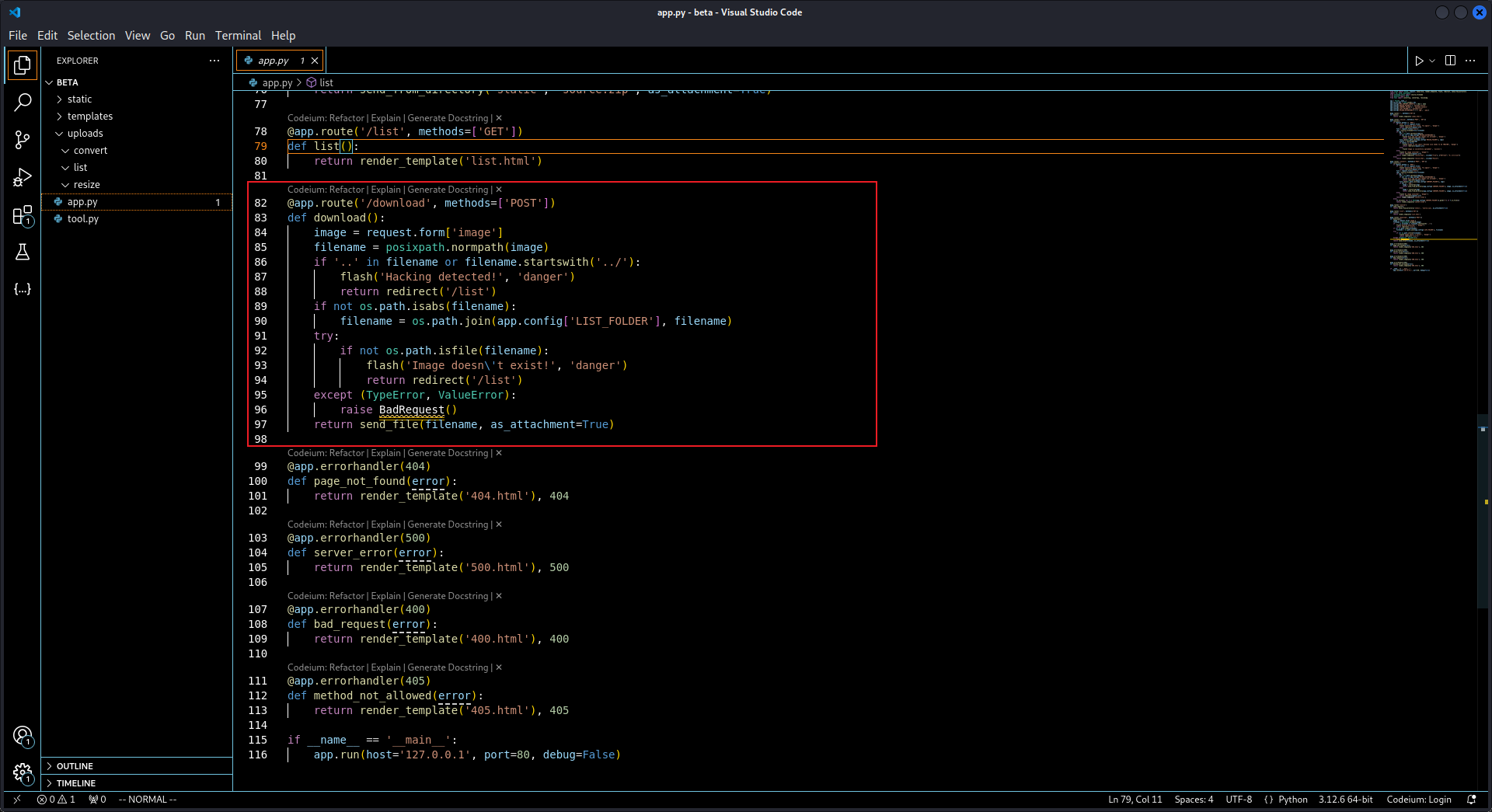
Task: Open the run options dropdown arrow
Action: (x=1432, y=61)
